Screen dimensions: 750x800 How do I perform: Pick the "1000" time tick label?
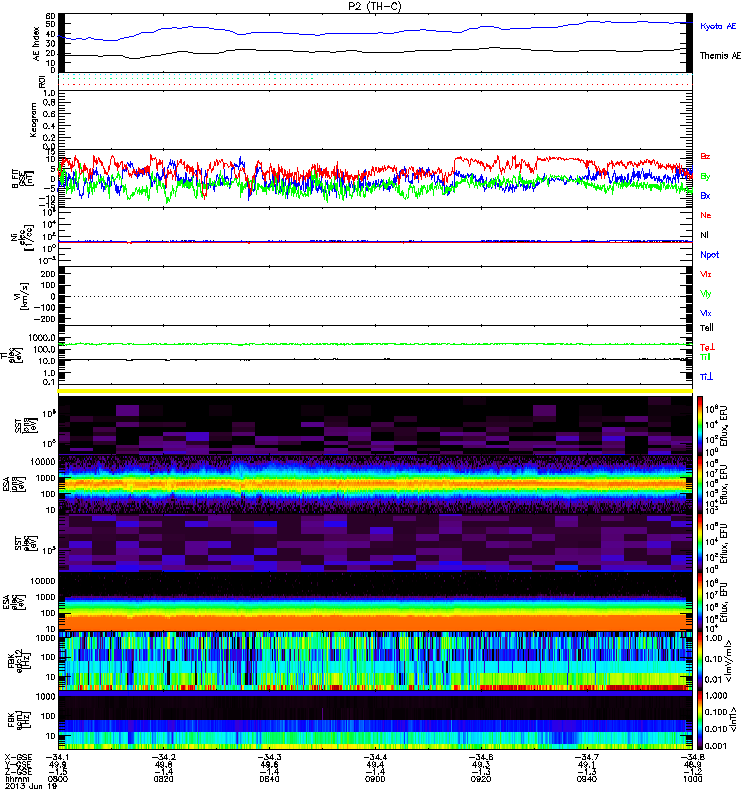692,779
